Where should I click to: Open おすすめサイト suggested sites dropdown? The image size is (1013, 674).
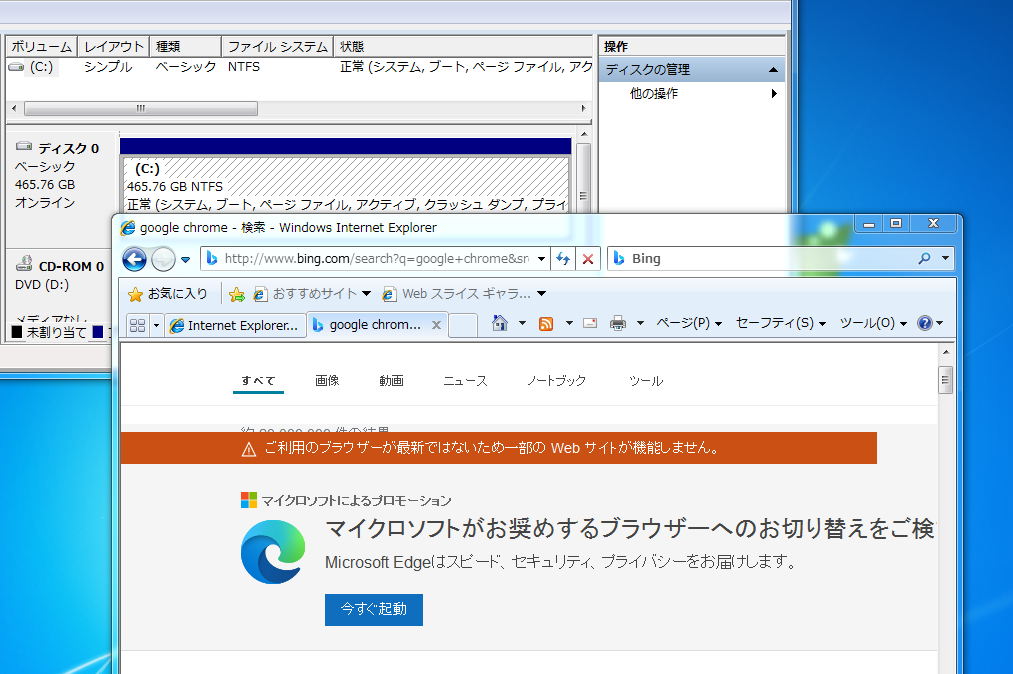[313, 294]
